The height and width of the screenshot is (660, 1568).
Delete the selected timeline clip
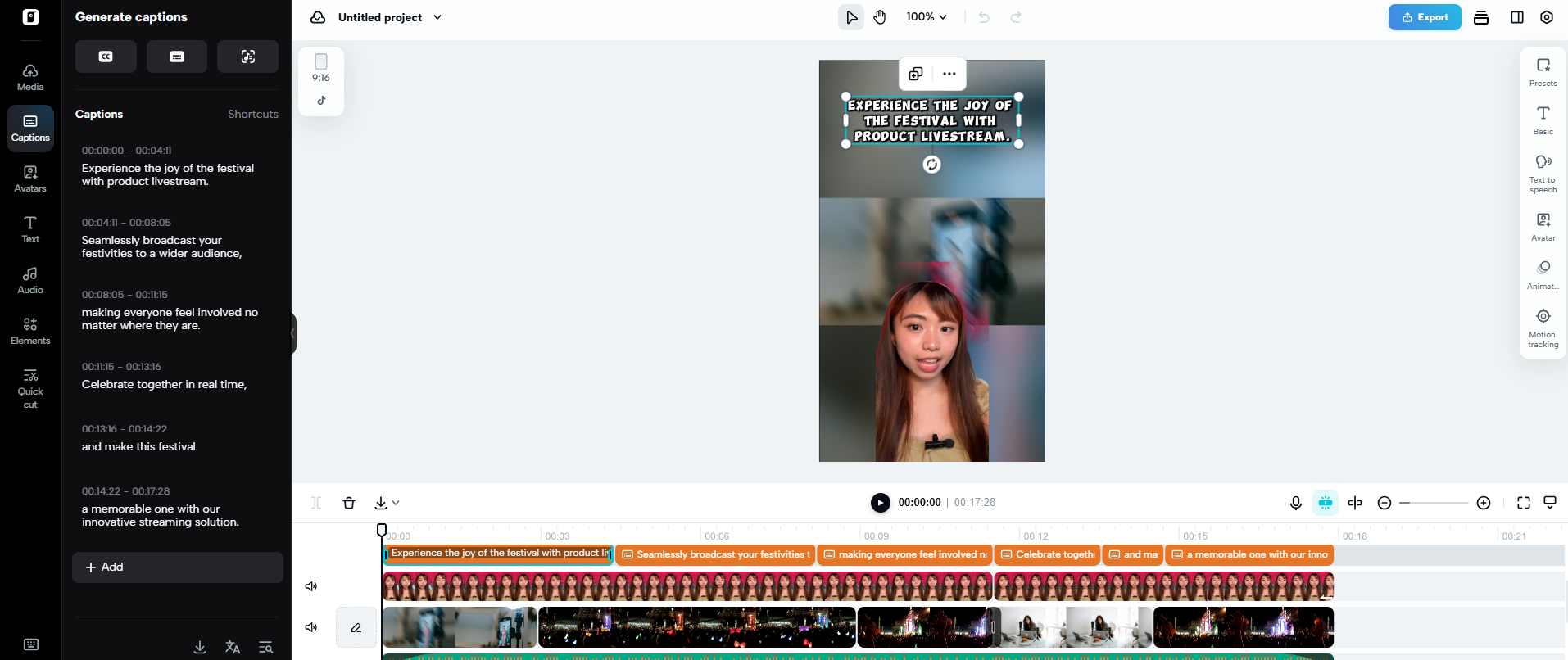[x=349, y=503]
